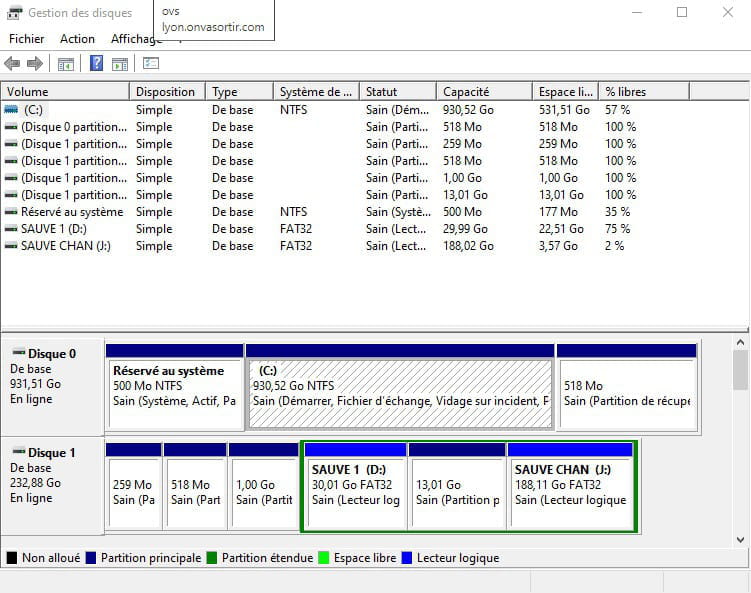The image size is (751, 593).
Task: Open the Action menu
Action: pos(77,39)
